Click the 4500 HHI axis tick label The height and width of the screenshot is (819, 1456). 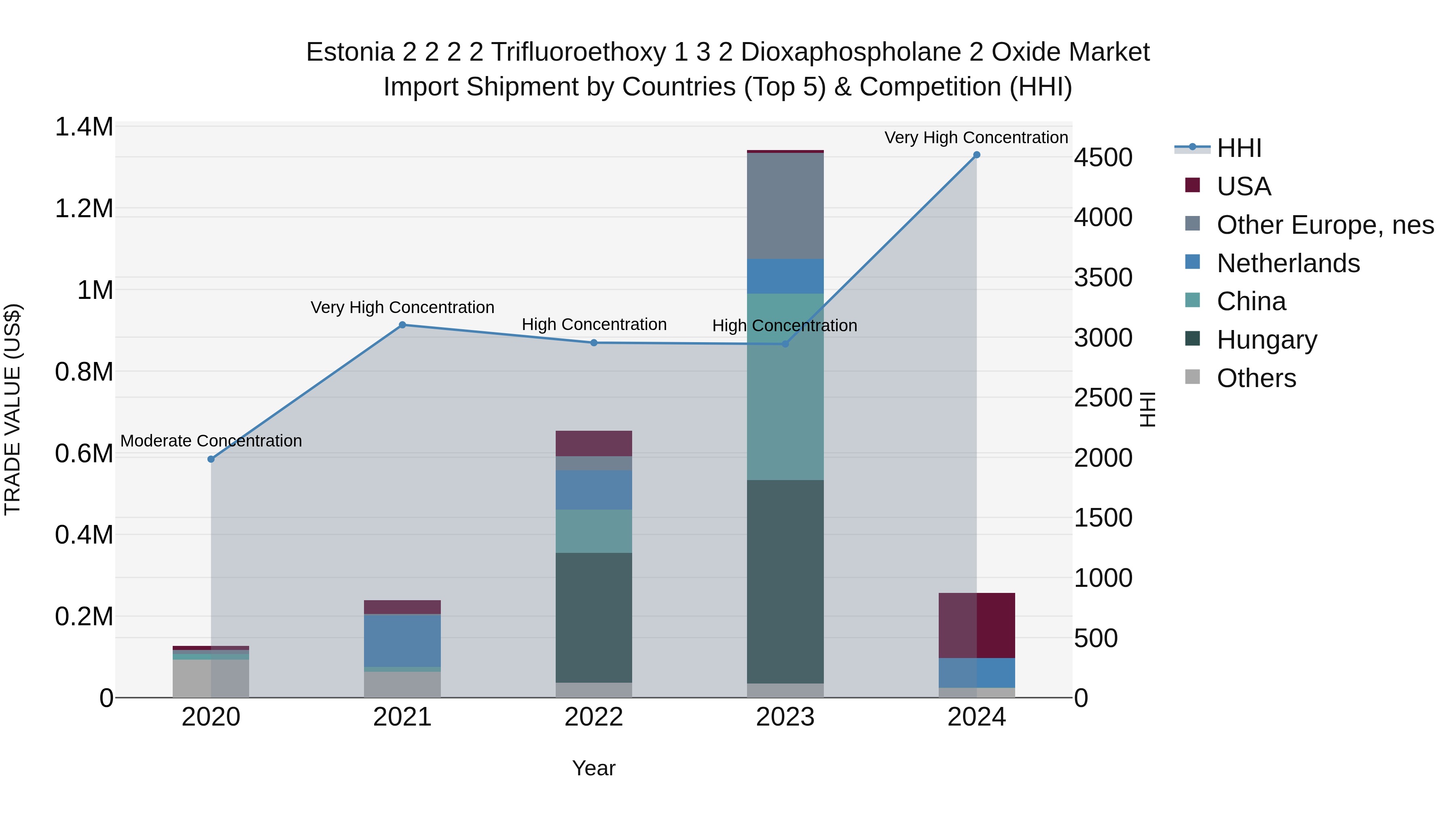(x=1103, y=158)
